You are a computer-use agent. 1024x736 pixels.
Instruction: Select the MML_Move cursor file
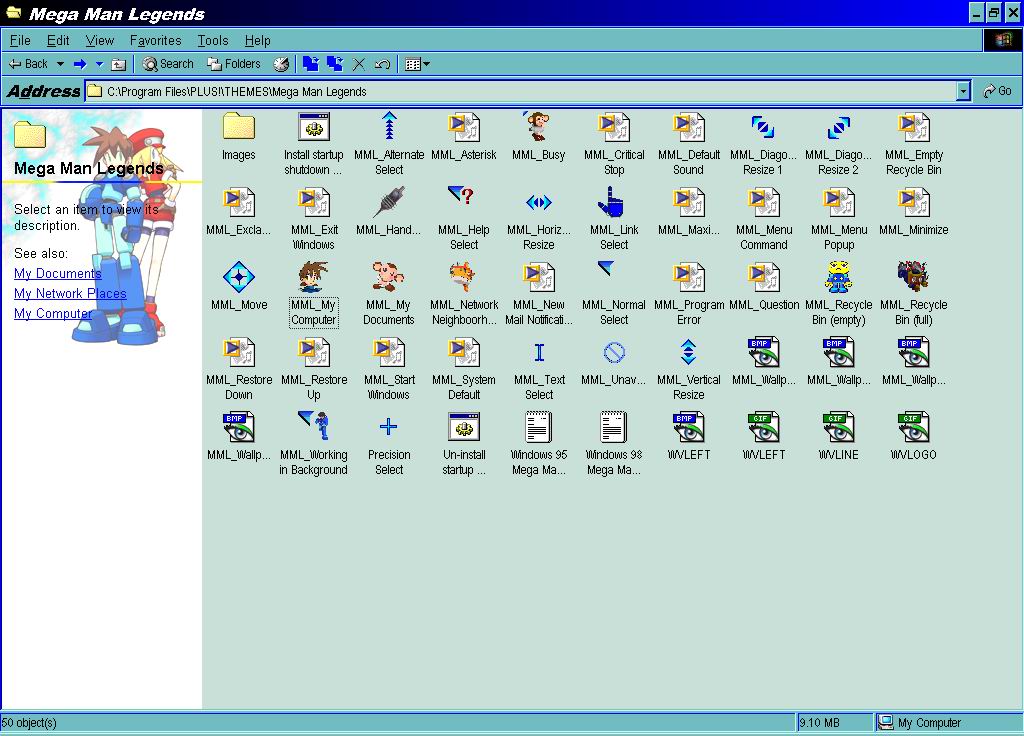click(238, 287)
